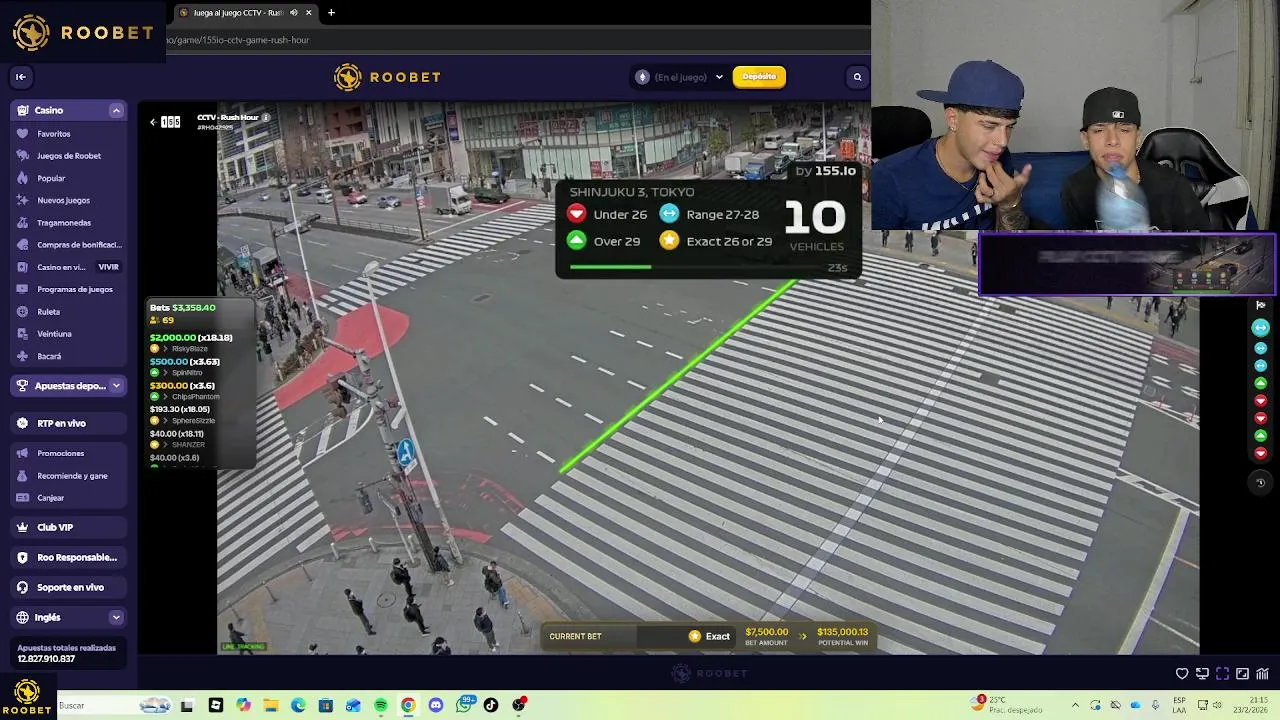Image resolution: width=1280 pixels, height=720 pixels.
Task: Mute the browser tab audio icon
Action: point(293,13)
